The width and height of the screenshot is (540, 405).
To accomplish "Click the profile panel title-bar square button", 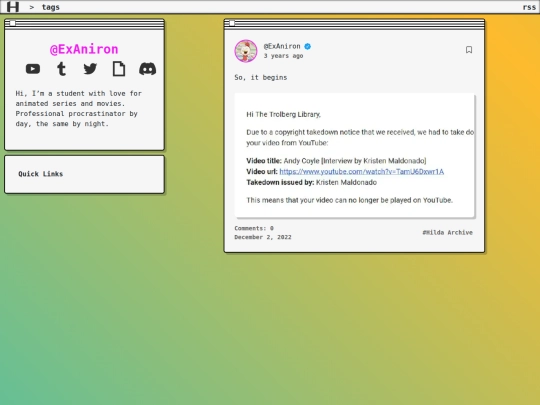I will [x=13, y=23].
